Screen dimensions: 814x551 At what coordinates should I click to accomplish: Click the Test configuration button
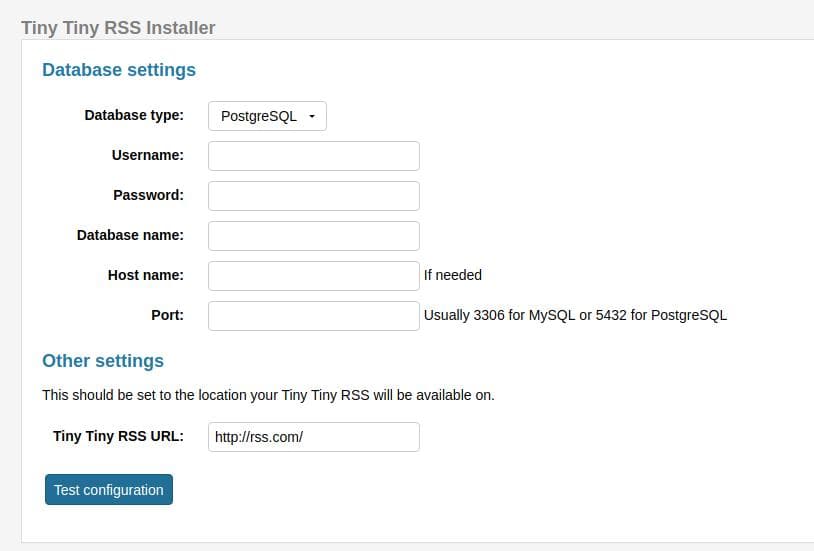[x=109, y=489]
